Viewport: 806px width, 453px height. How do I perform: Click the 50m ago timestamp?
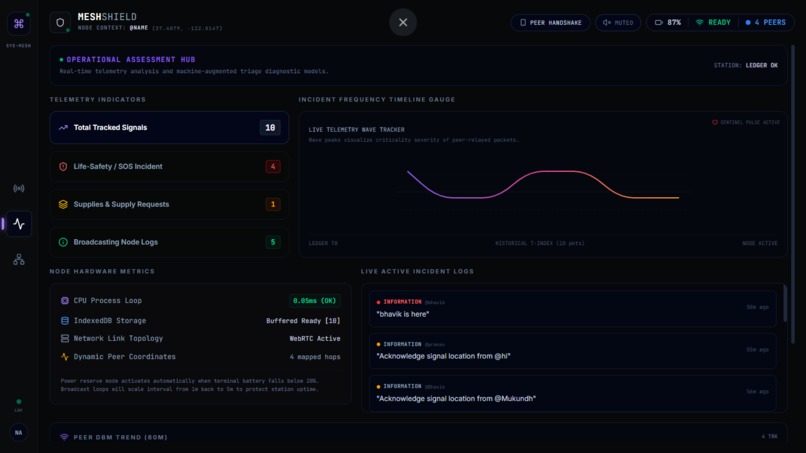point(757,307)
